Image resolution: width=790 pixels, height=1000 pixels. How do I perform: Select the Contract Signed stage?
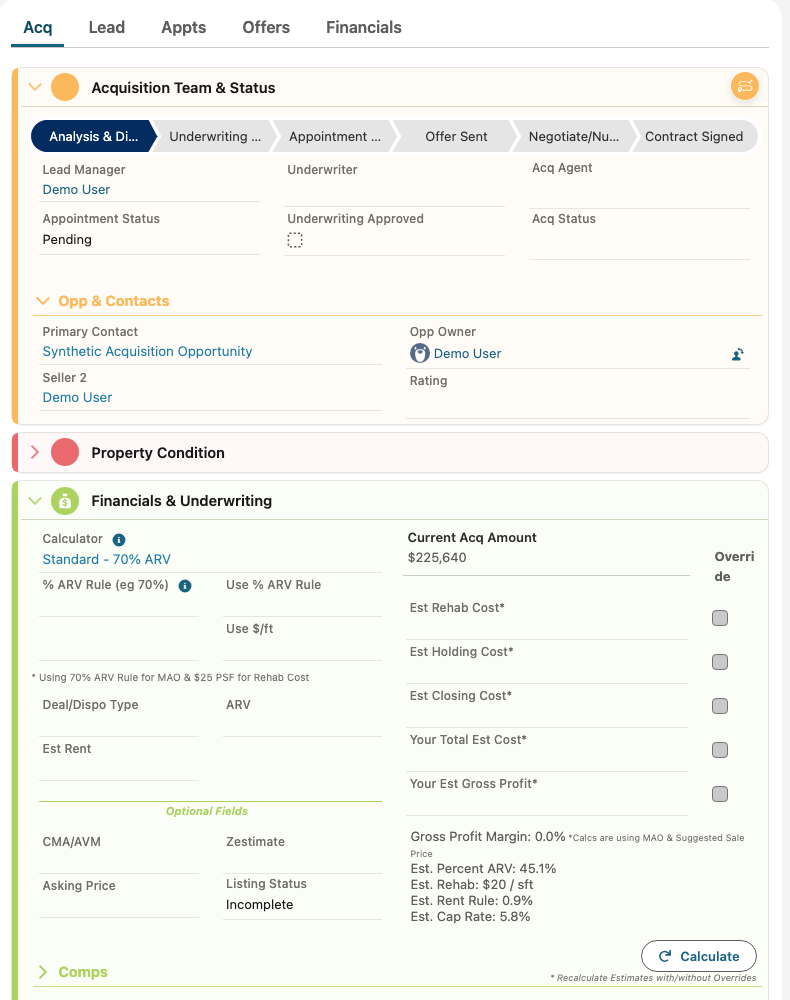(x=694, y=136)
